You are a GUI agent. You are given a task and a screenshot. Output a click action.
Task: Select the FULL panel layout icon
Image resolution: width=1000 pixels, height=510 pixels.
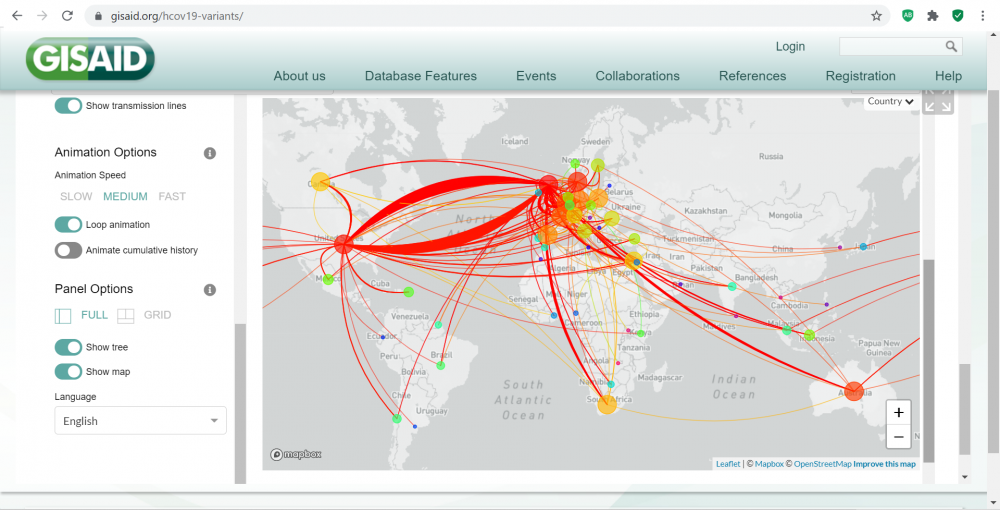(x=63, y=315)
